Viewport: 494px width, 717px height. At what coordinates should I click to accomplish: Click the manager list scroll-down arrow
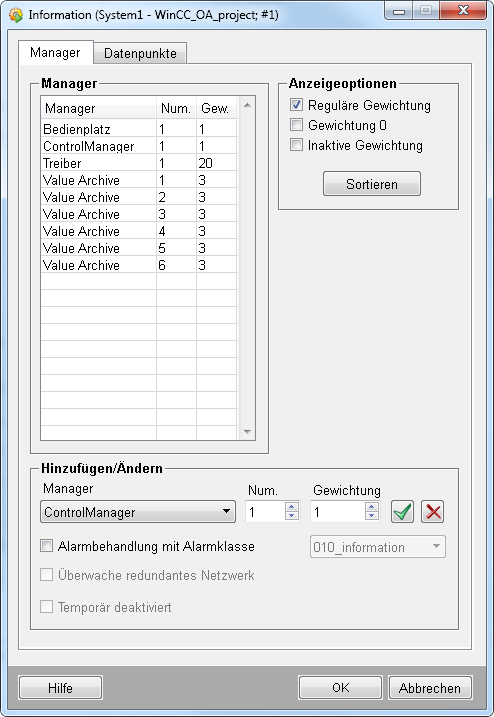(x=247, y=432)
